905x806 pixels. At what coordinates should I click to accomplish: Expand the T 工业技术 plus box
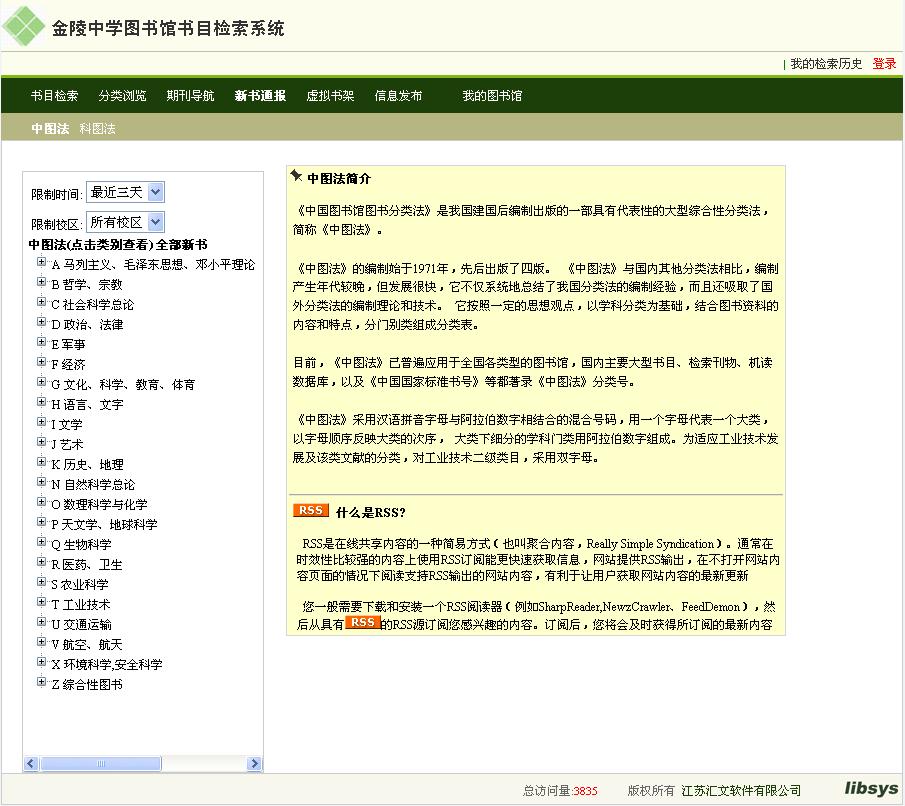point(41,602)
